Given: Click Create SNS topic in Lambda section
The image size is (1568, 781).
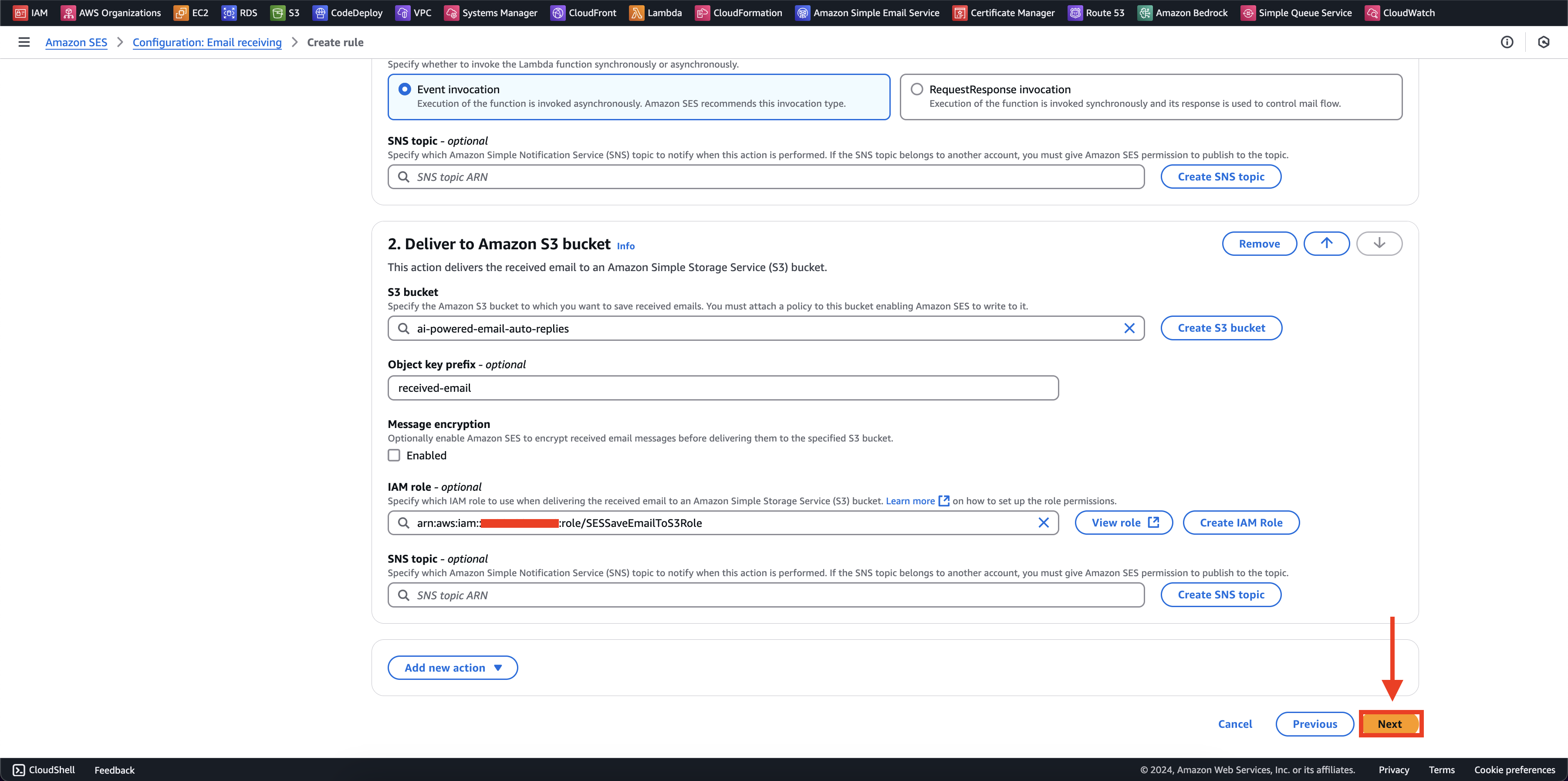Looking at the screenshot, I should (x=1221, y=177).
